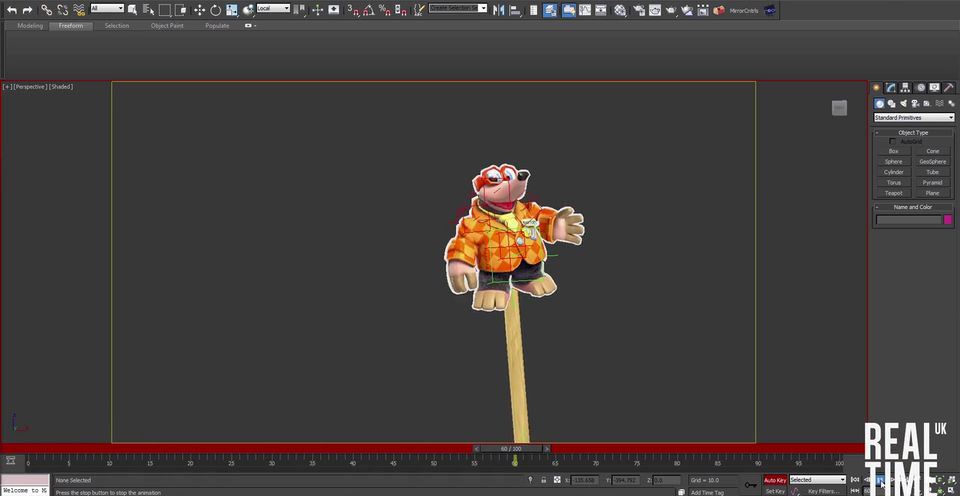Switch to the Freeform ribbon tab
The height and width of the screenshot is (496, 960).
tap(71, 26)
